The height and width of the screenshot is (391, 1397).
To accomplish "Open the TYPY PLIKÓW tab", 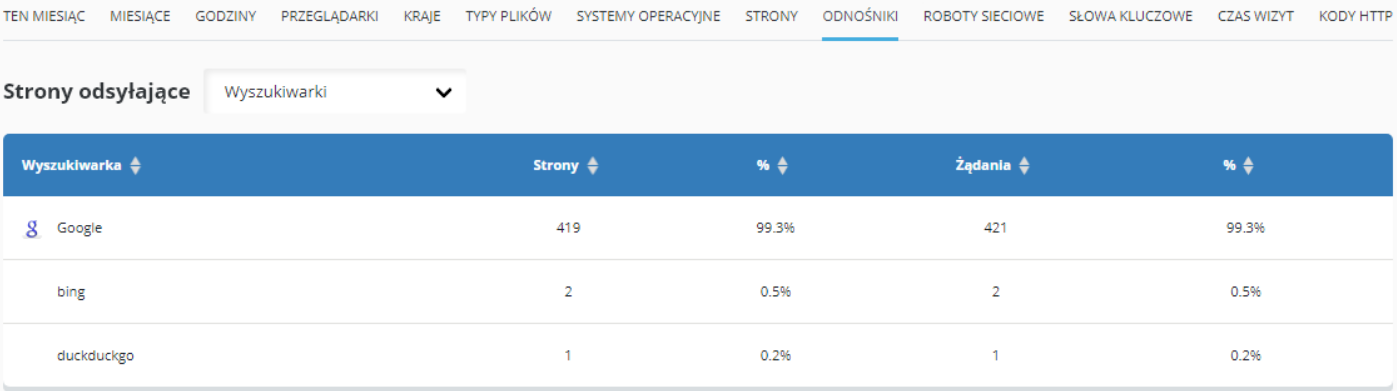I will pos(509,17).
